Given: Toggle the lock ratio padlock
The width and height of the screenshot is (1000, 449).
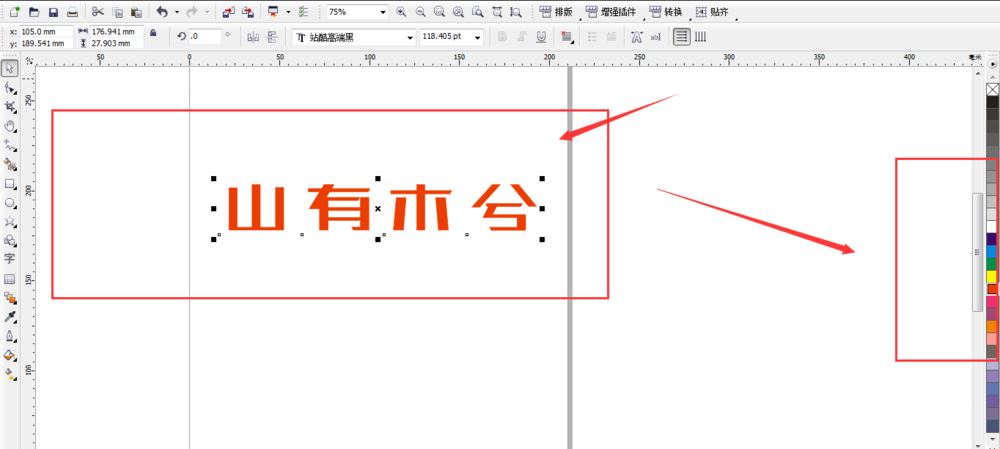Looking at the screenshot, I should (152, 33).
